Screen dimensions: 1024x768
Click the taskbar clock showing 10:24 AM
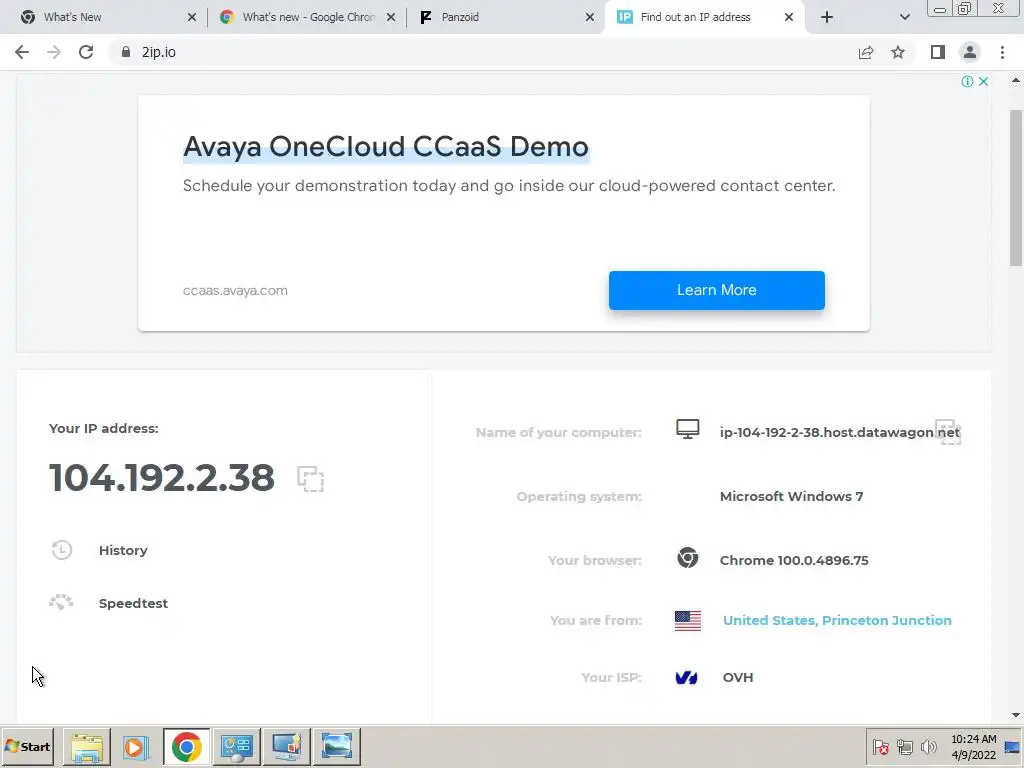974,747
